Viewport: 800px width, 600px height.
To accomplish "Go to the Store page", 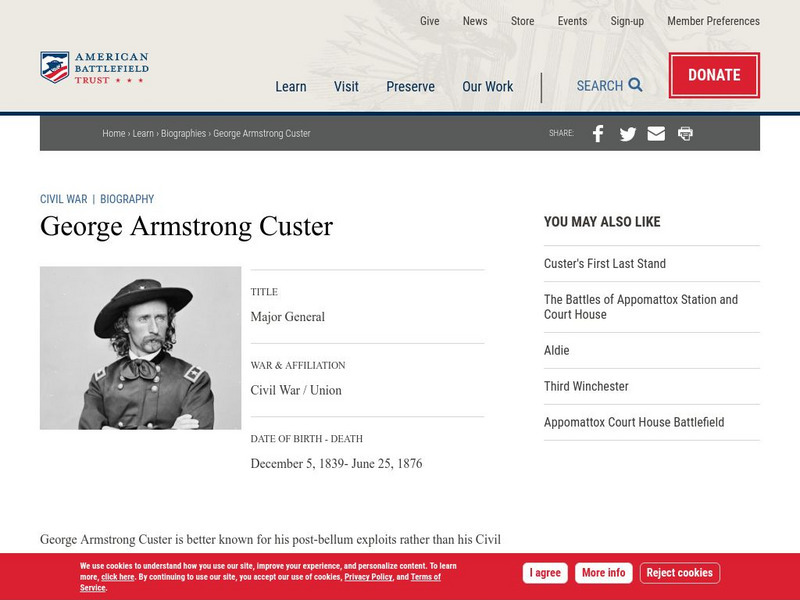I will pyautogui.click(x=522, y=21).
